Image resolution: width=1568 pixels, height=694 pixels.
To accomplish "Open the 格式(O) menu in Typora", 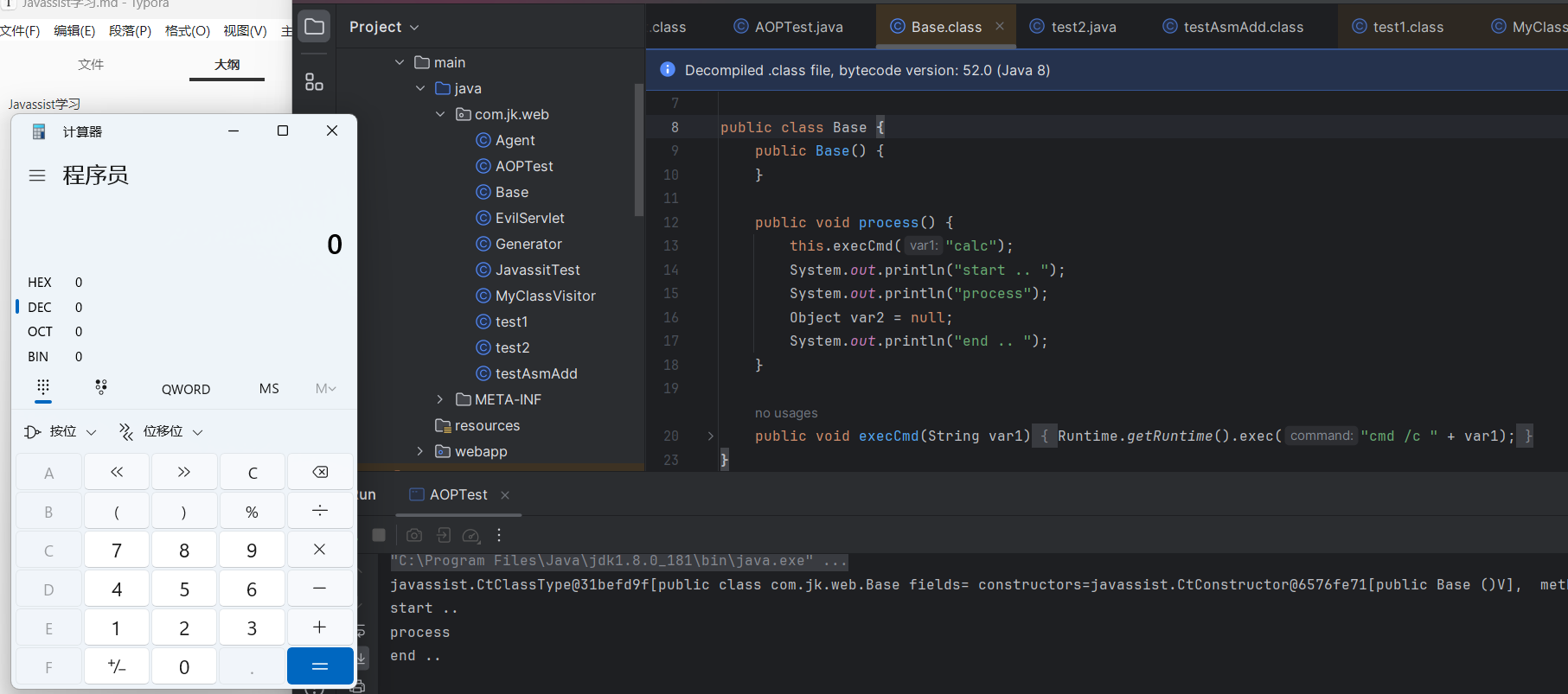I will [188, 31].
